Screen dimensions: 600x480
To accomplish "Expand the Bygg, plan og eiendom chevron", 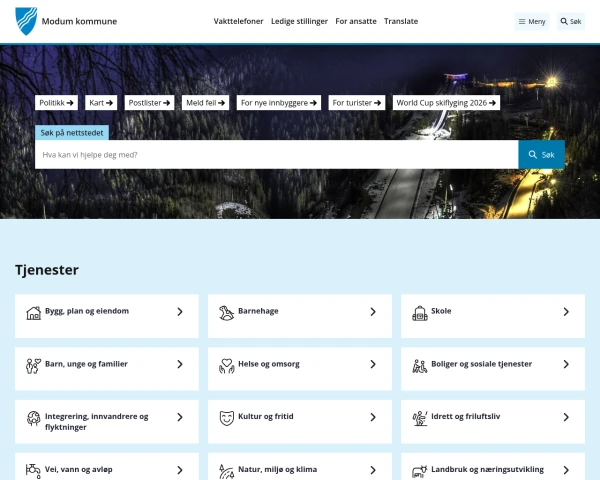I will pos(180,312).
